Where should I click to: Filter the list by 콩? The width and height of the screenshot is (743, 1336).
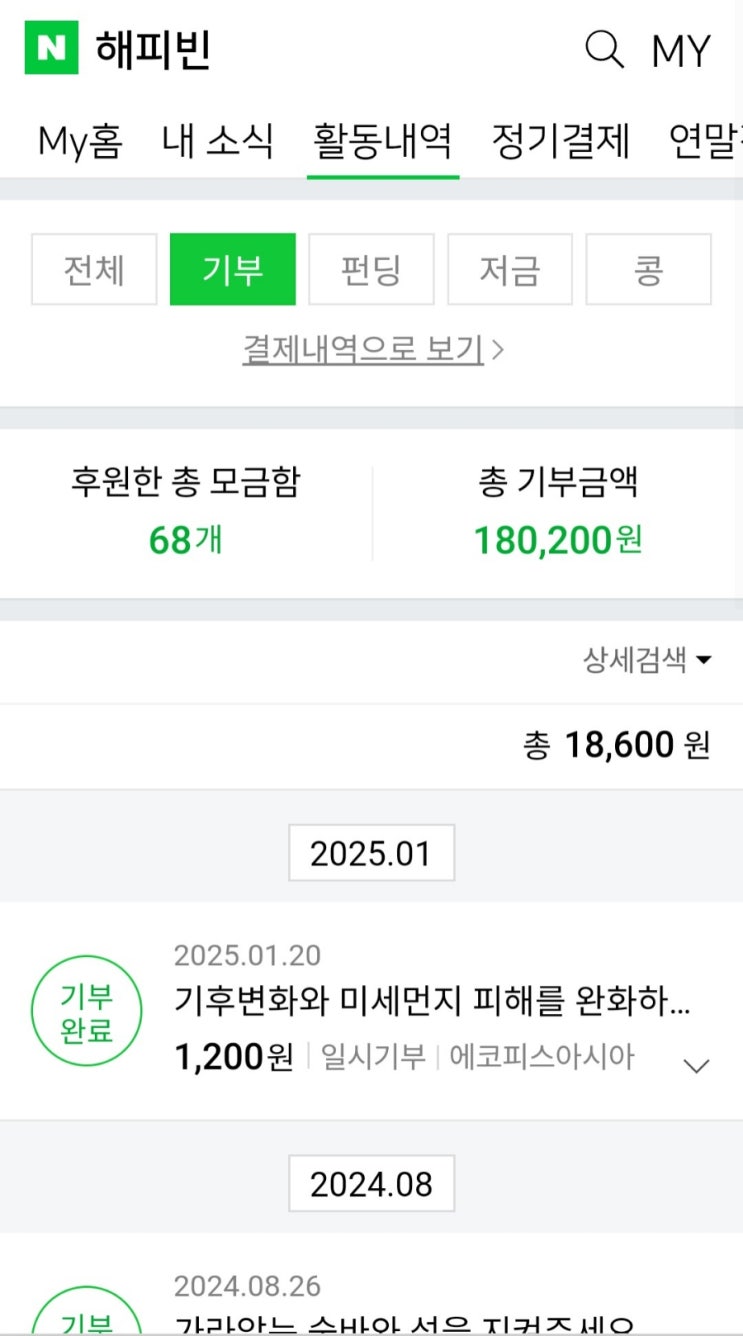648,269
